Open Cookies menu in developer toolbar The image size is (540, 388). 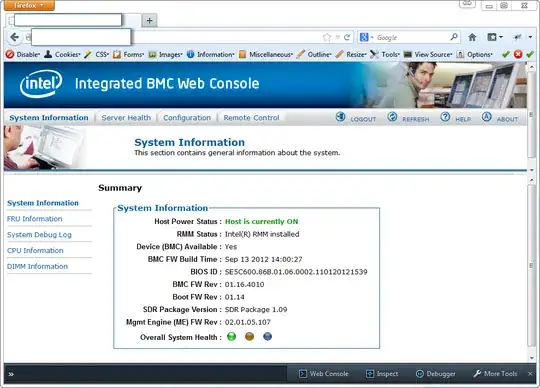(62, 54)
